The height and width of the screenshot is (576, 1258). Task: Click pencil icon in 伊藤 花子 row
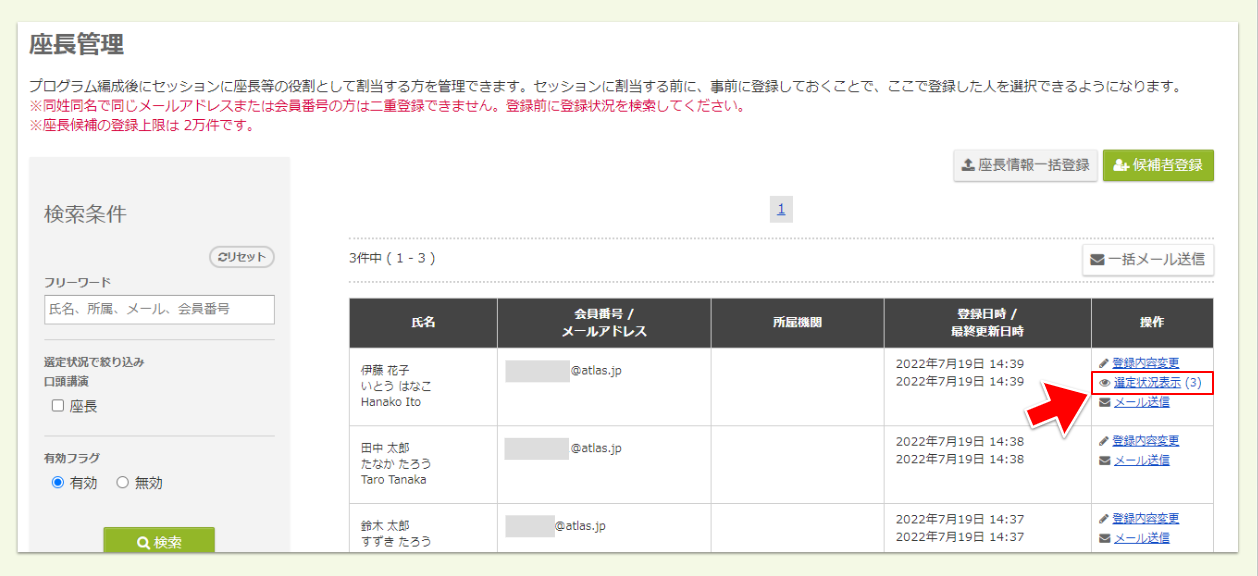pyautogui.click(x=1103, y=363)
